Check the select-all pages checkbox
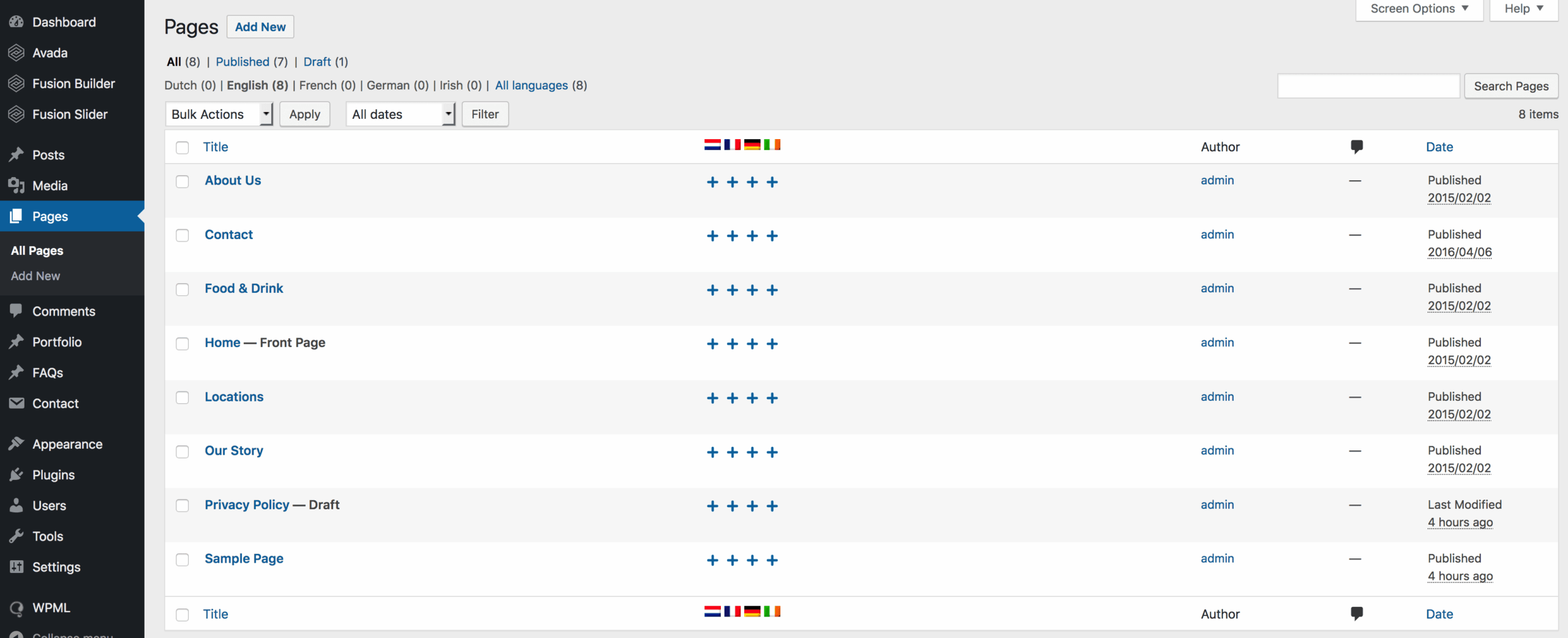The height and width of the screenshot is (638, 1568). coord(182,148)
